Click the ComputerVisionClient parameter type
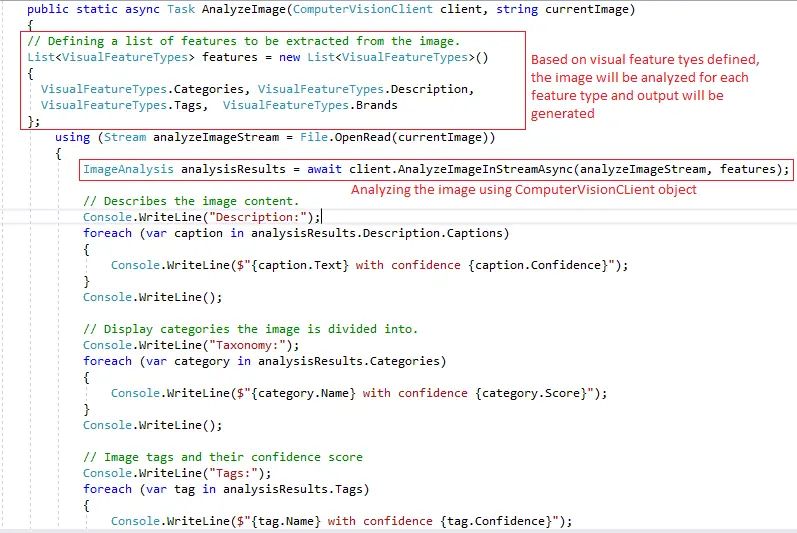The width and height of the screenshot is (797, 533). (x=363, y=9)
